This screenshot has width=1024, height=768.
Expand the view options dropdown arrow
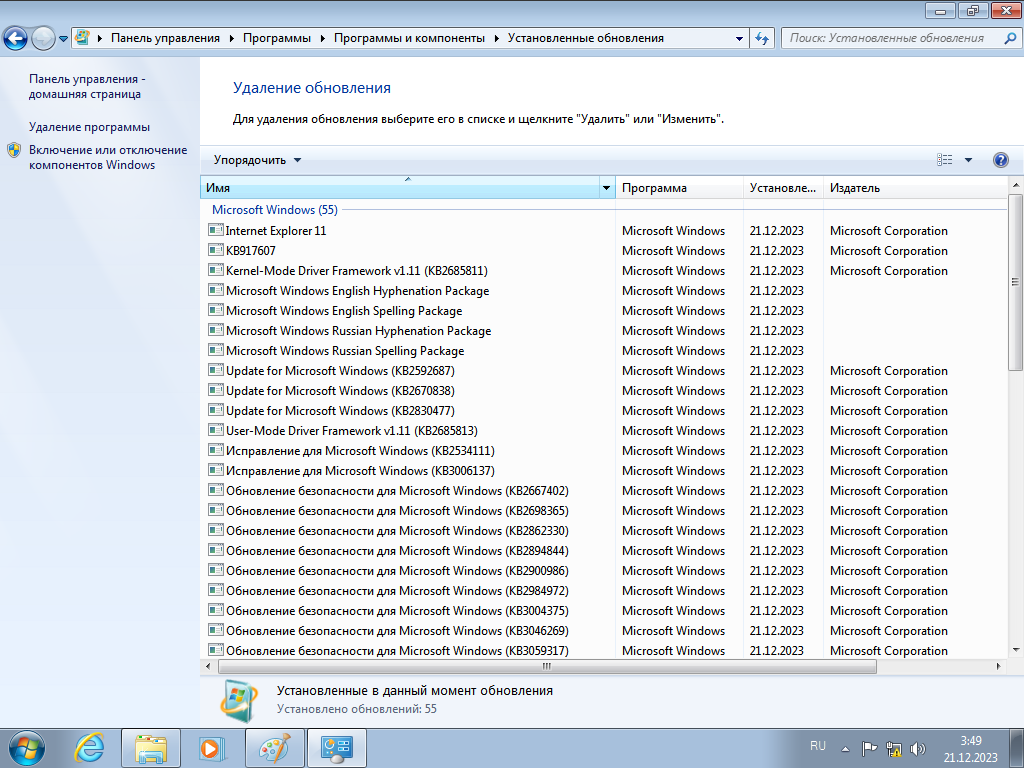pyautogui.click(x=968, y=160)
